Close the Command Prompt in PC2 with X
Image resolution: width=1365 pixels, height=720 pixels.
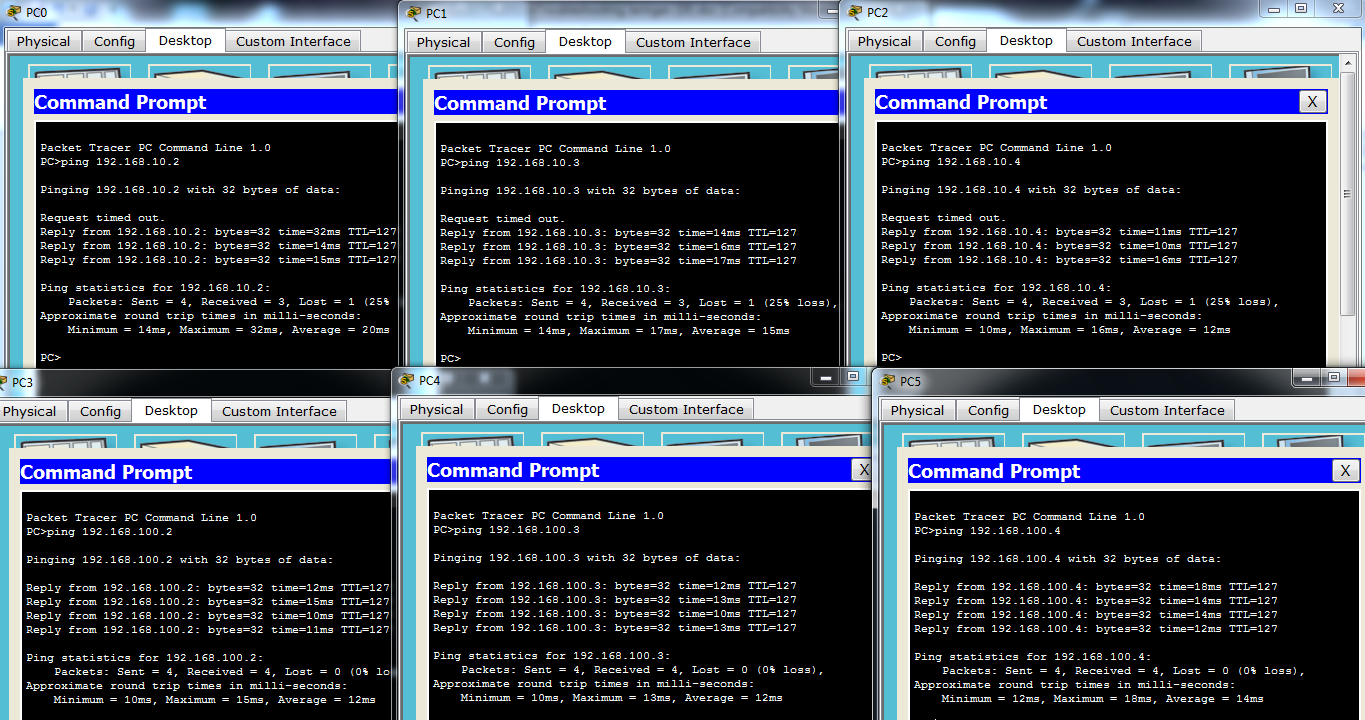[1312, 102]
